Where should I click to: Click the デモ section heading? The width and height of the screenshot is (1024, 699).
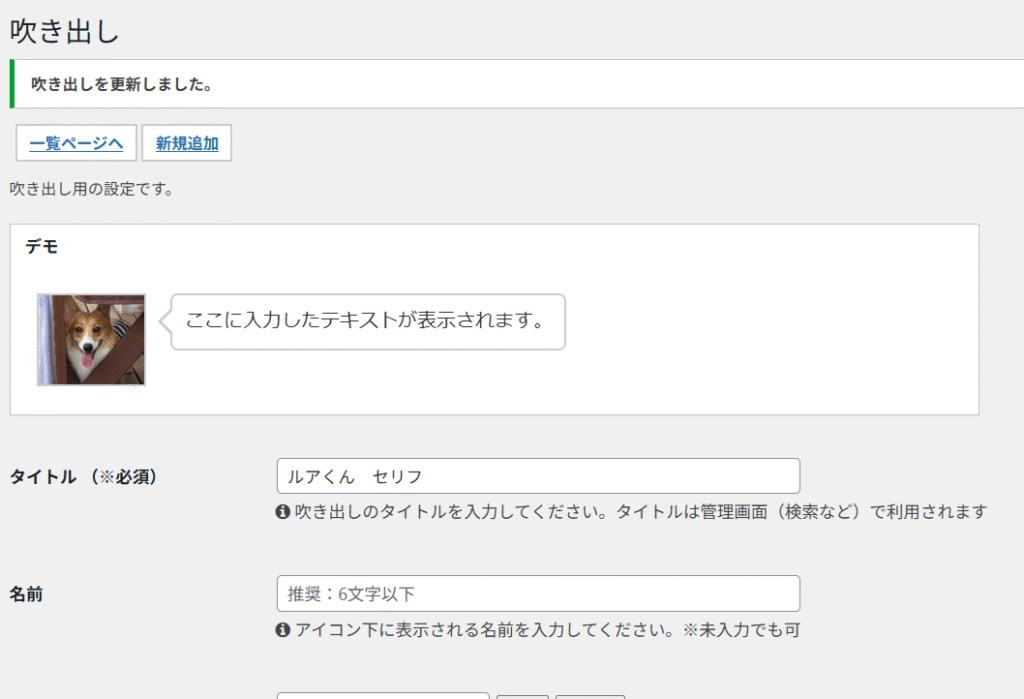(x=42, y=247)
